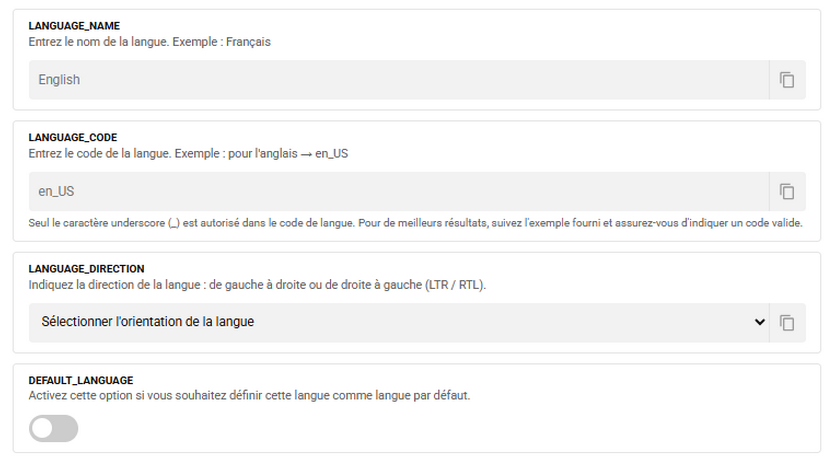
Task: Enable the DEFAULT_LANGUAGE toggle switch
Action: click(54, 429)
